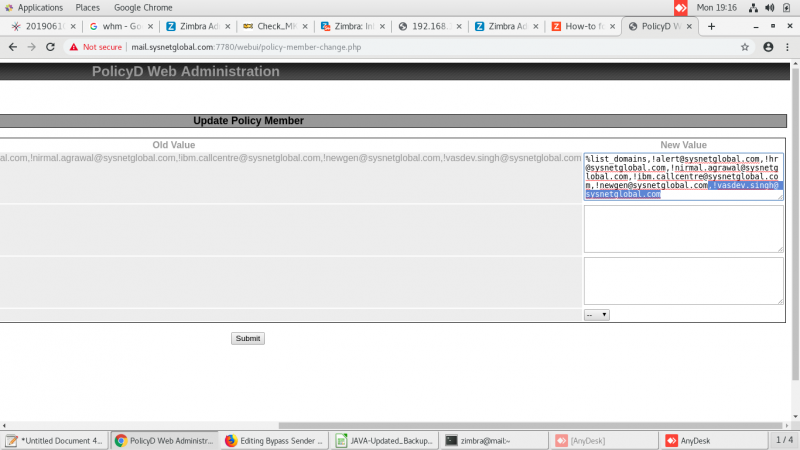
Task: Click the Old Value column header
Action: [x=173, y=145]
